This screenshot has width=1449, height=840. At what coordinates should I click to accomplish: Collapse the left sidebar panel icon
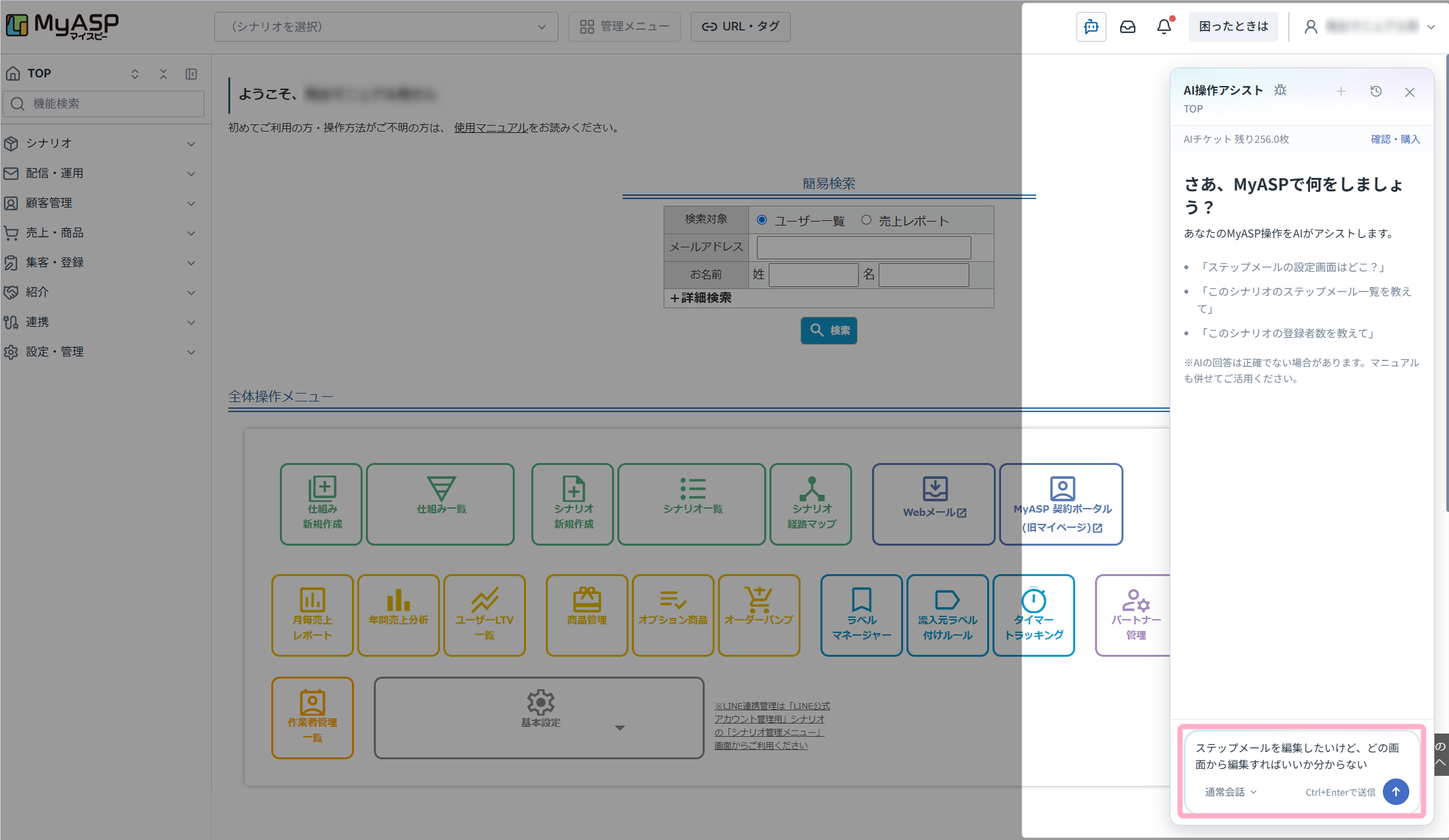point(191,73)
